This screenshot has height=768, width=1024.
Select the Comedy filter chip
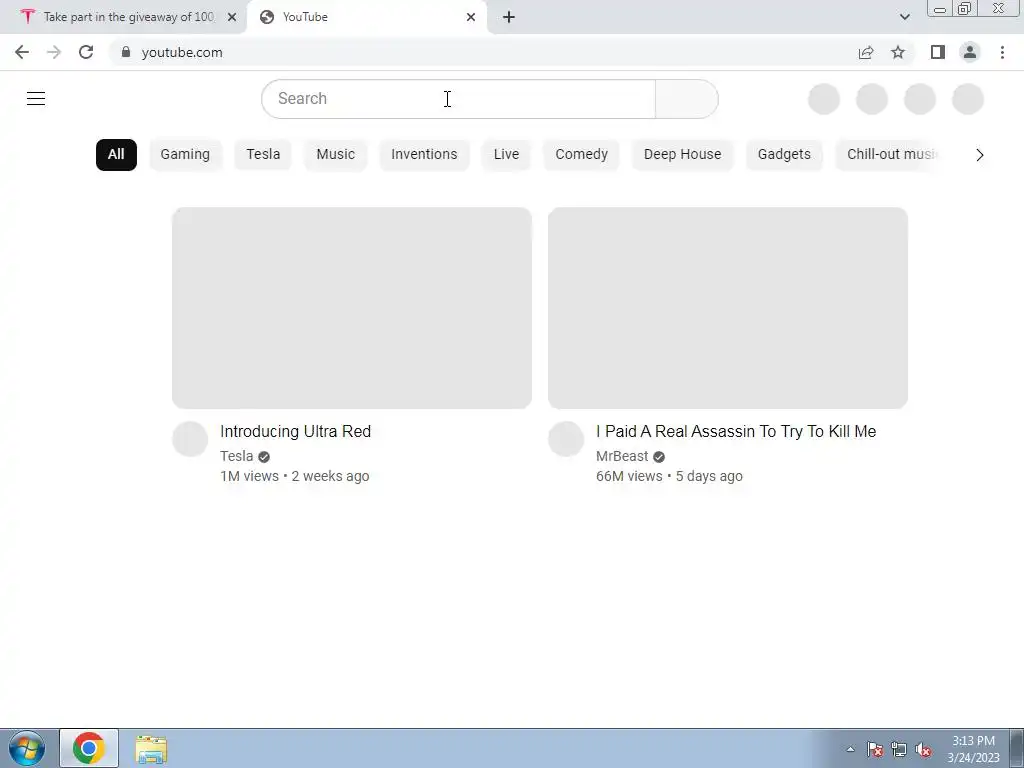coord(581,155)
